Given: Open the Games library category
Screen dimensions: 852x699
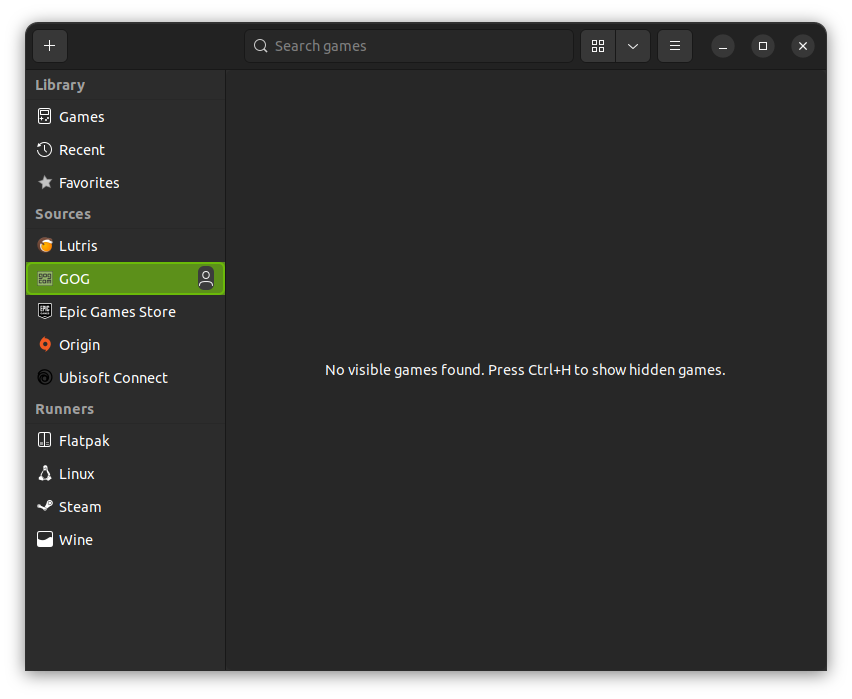Looking at the screenshot, I should point(126,117).
